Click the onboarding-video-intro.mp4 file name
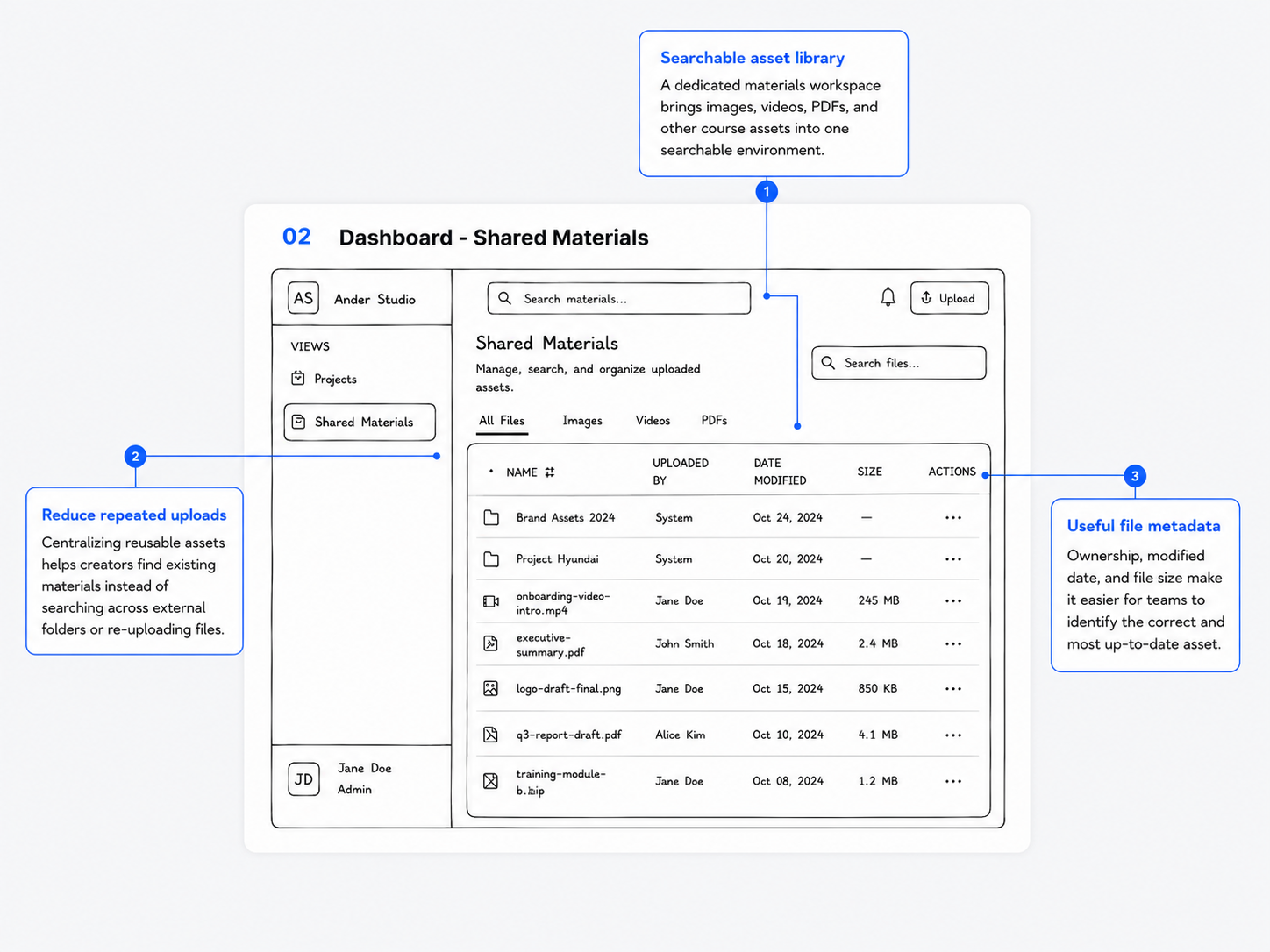The width and height of the screenshot is (1270, 952). (x=563, y=603)
